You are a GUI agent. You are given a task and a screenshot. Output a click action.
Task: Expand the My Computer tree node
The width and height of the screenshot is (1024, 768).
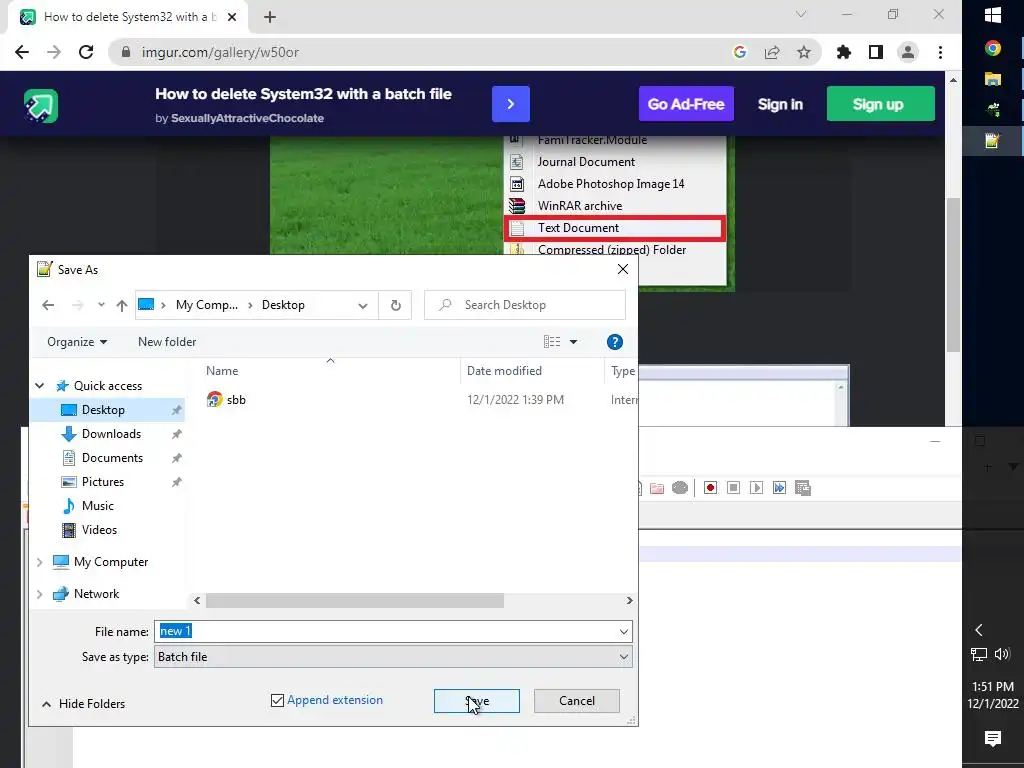coord(39,562)
